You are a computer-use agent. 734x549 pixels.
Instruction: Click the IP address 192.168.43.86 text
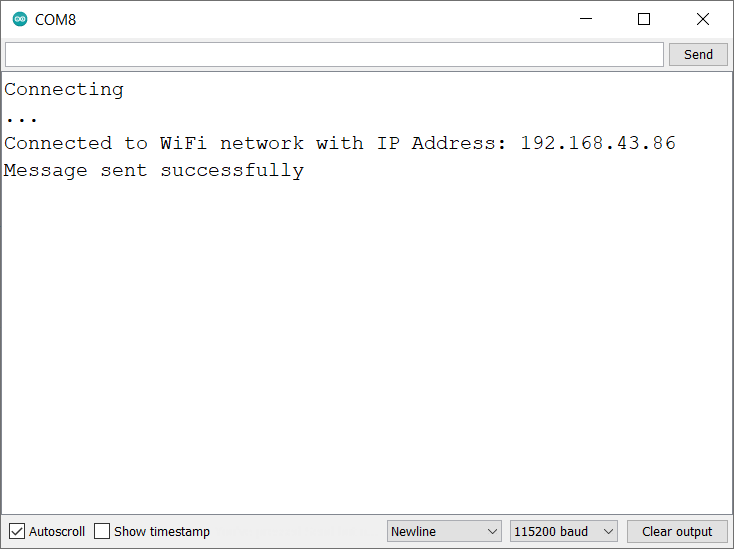(598, 143)
